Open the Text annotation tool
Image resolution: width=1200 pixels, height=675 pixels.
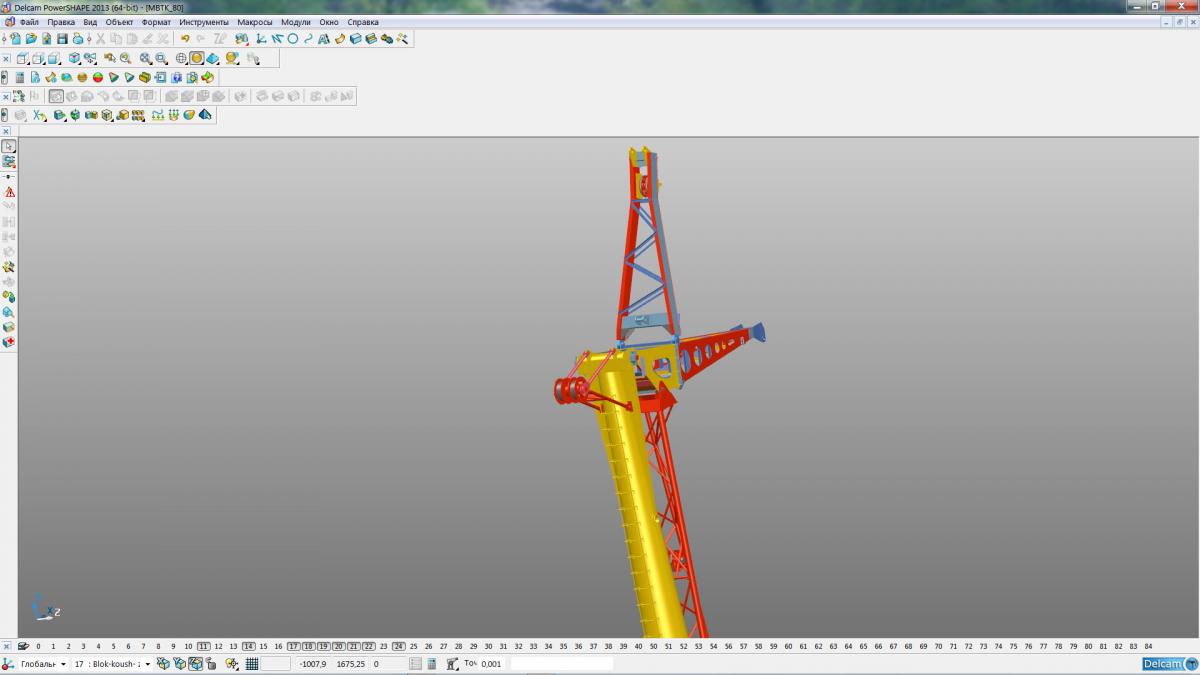click(x=324, y=38)
